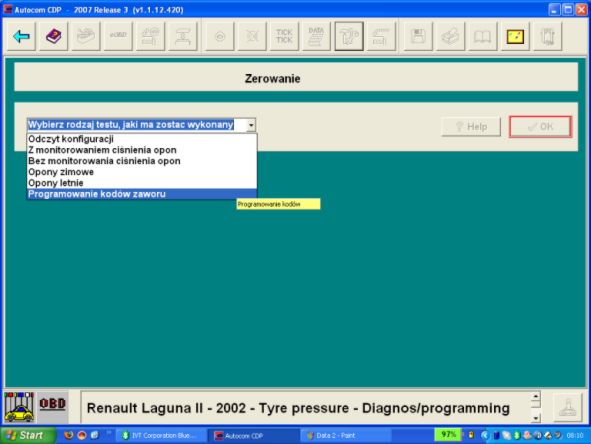This screenshot has width=591, height=444.
Task: Click the rightmost grayed toolbar icon
Action: tap(547, 37)
